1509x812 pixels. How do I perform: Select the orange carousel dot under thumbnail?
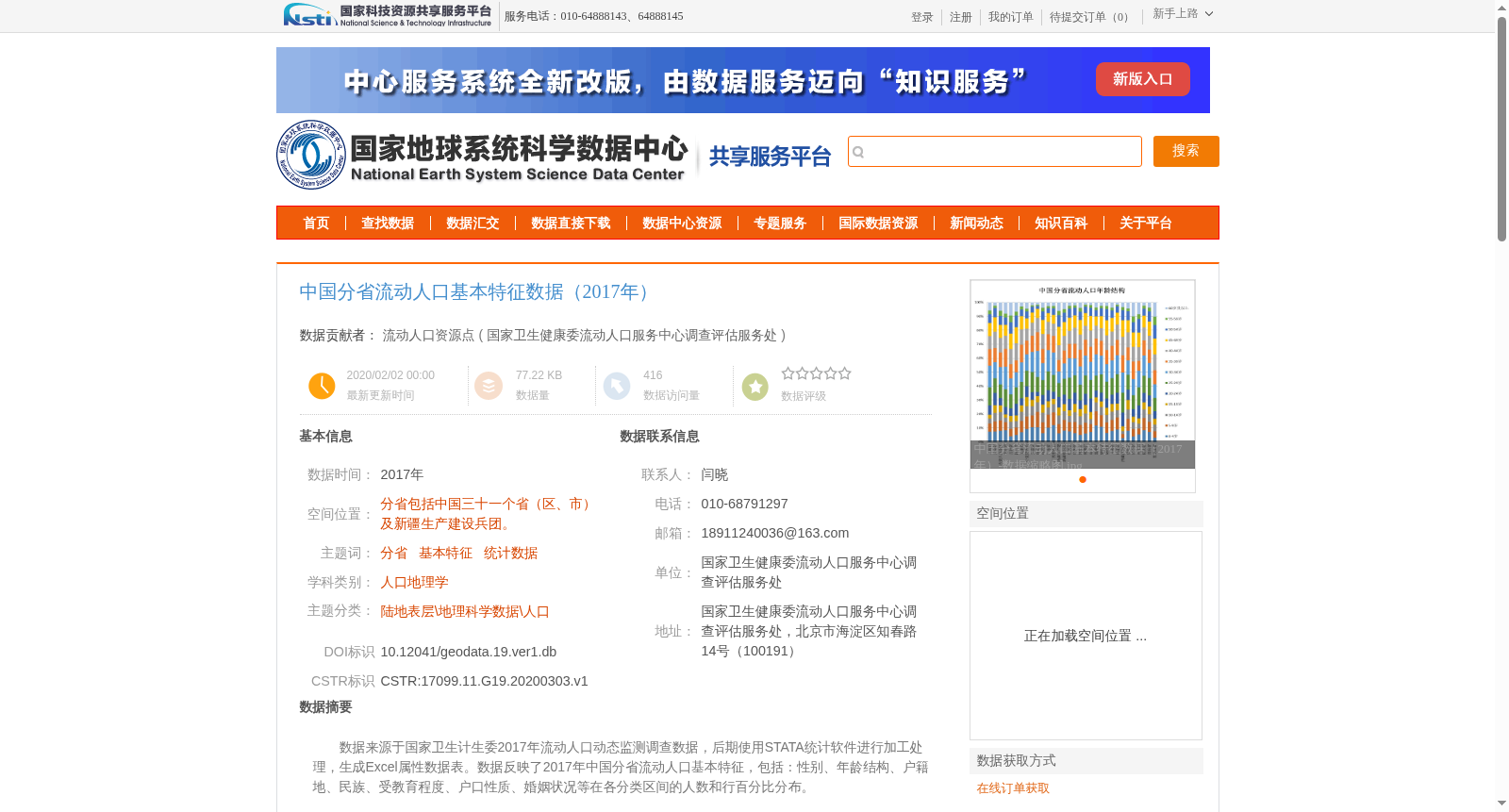[x=1083, y=479]
